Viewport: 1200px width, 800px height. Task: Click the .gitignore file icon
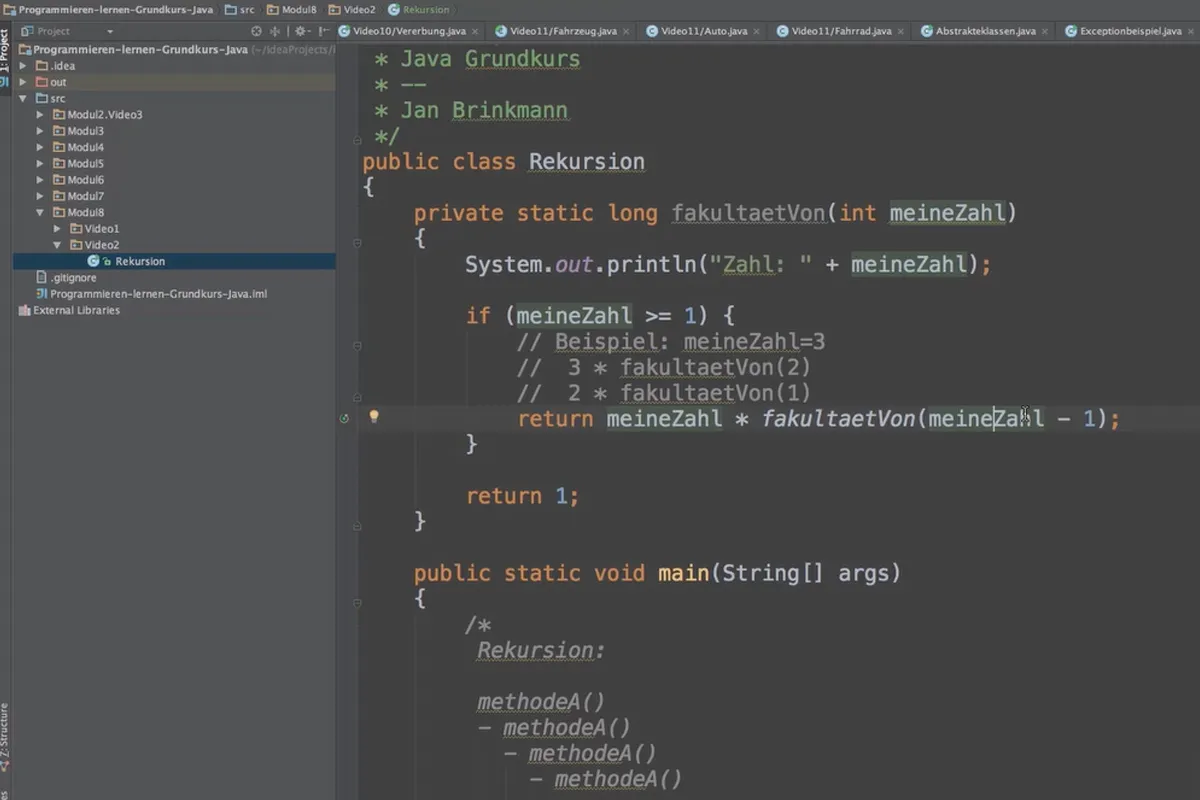pyautogui.click(x=41, y=277)
